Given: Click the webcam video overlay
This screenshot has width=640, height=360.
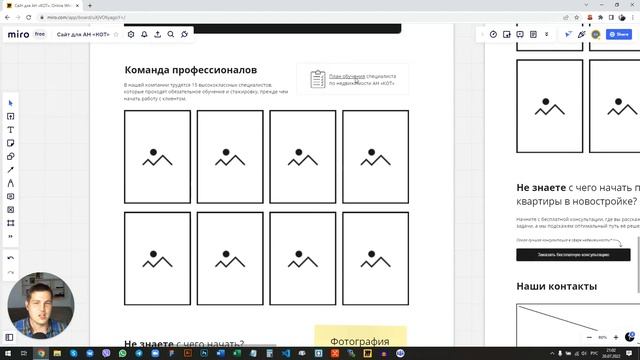Looking at the screenshot, I should pos(41,305).
